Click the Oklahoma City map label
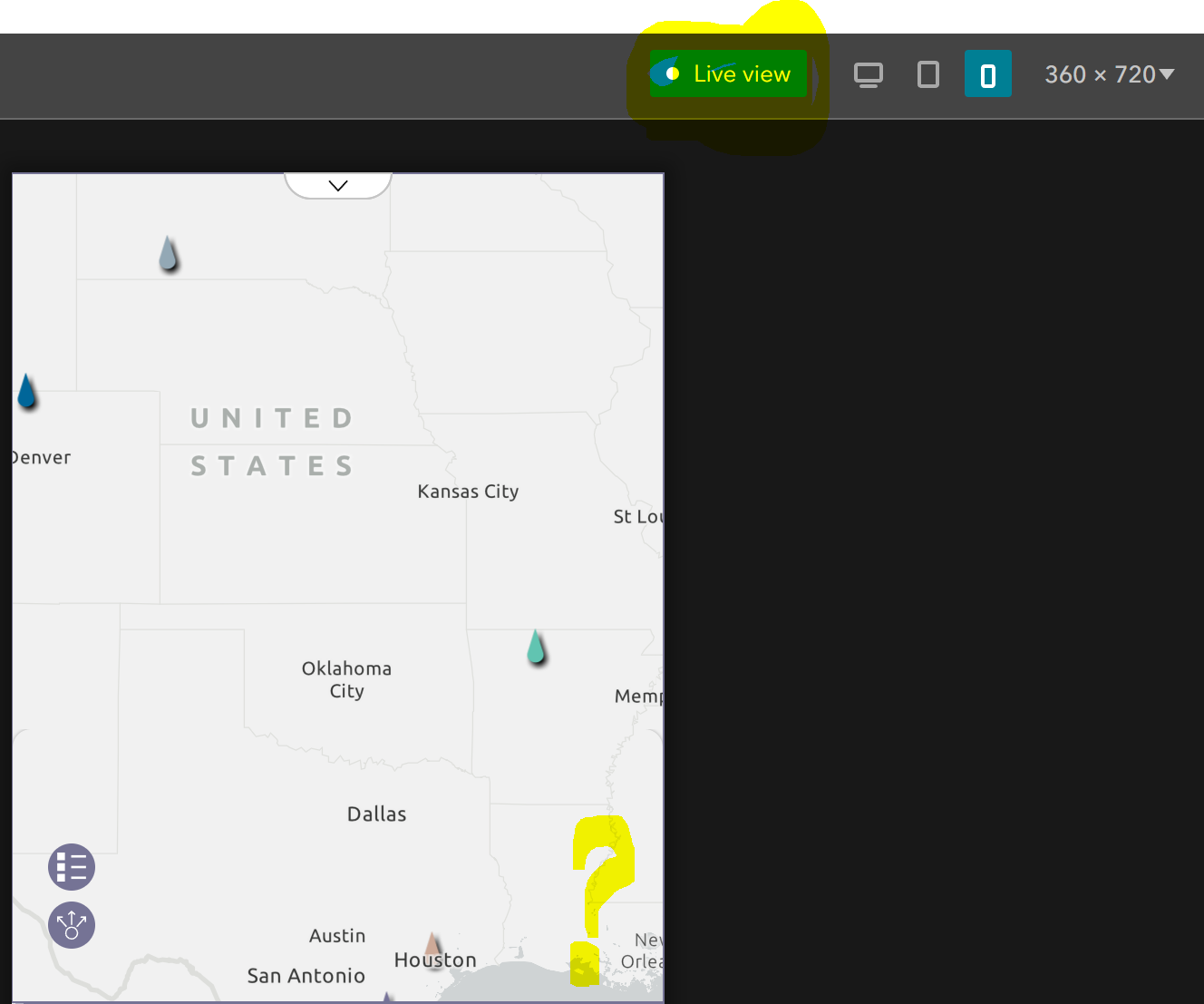This screenshot has width=1204, height=1004. [346, 679]
